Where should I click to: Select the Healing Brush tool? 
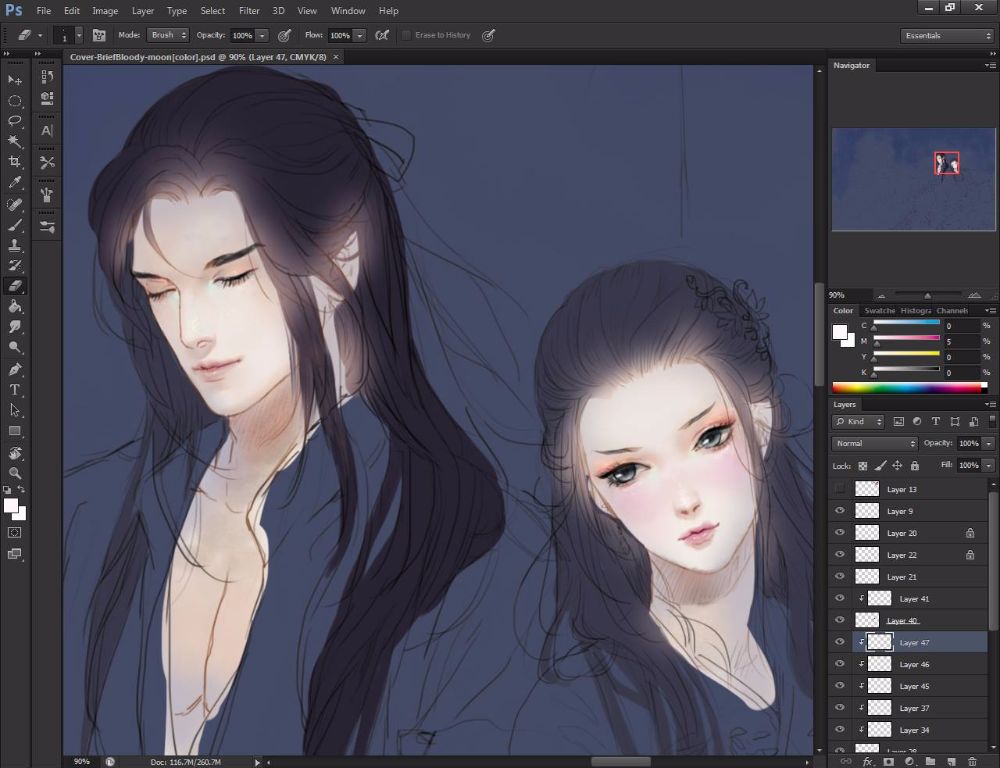click(15, 204)
